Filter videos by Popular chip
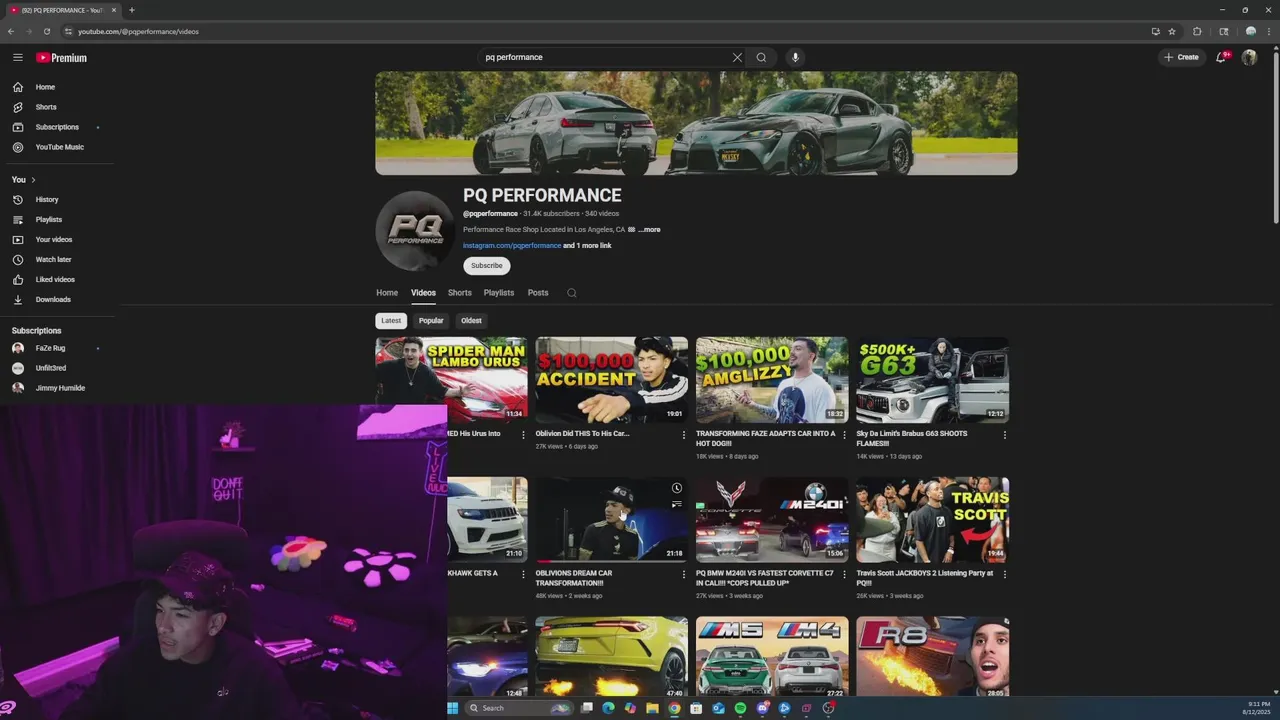This screenshot has width=1280, height=720. coord(431,321)
